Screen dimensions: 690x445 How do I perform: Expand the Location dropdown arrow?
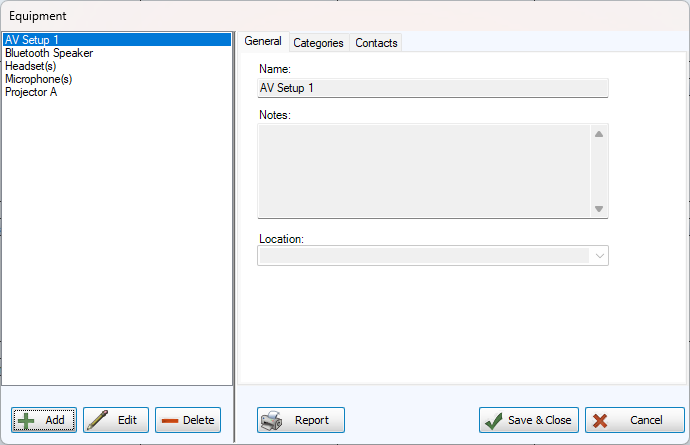pos(599,256)
